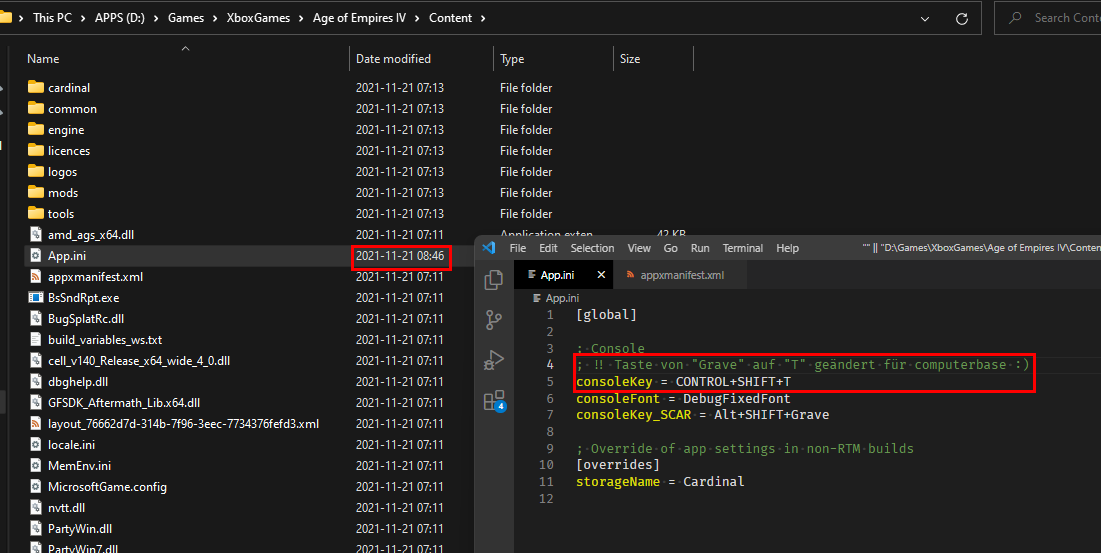Open the View menu in VS Code
Image resolution: width=1101 pixels, height=553 pixels.
pyautogui.click(x=639, y=248)
